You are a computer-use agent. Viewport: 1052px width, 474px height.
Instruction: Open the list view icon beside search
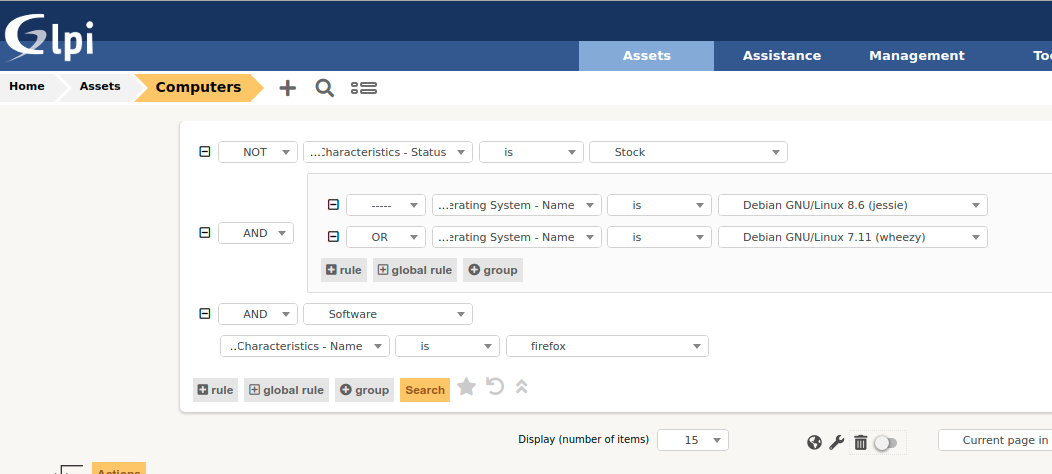[364, 88]
